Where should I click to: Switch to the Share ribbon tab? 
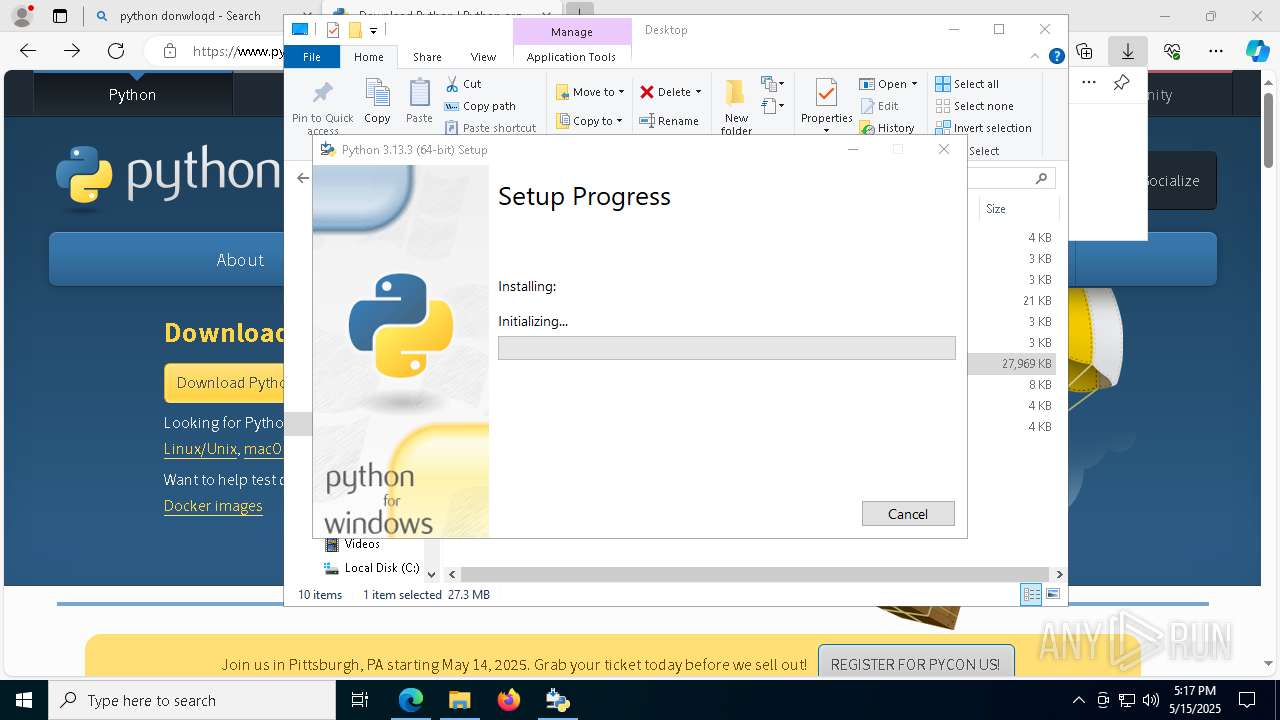coord(427,57)
